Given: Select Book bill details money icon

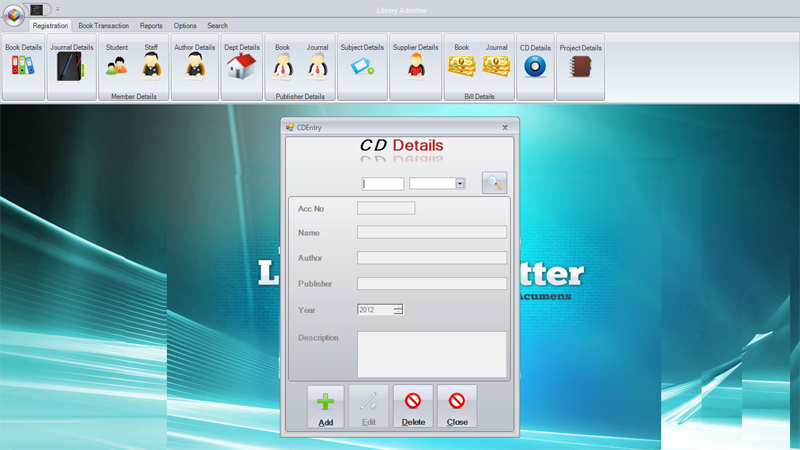Looking at the screenshot, I should point(462,66).
